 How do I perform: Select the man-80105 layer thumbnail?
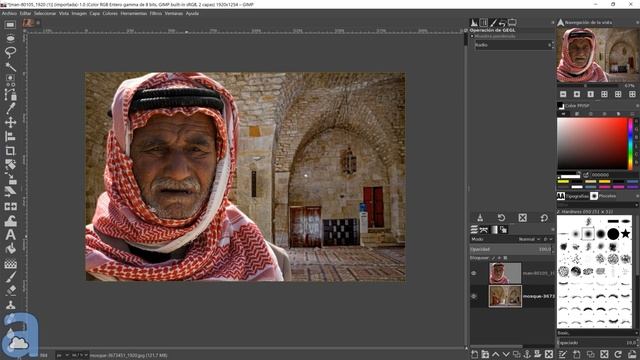[x=505, y=273]
